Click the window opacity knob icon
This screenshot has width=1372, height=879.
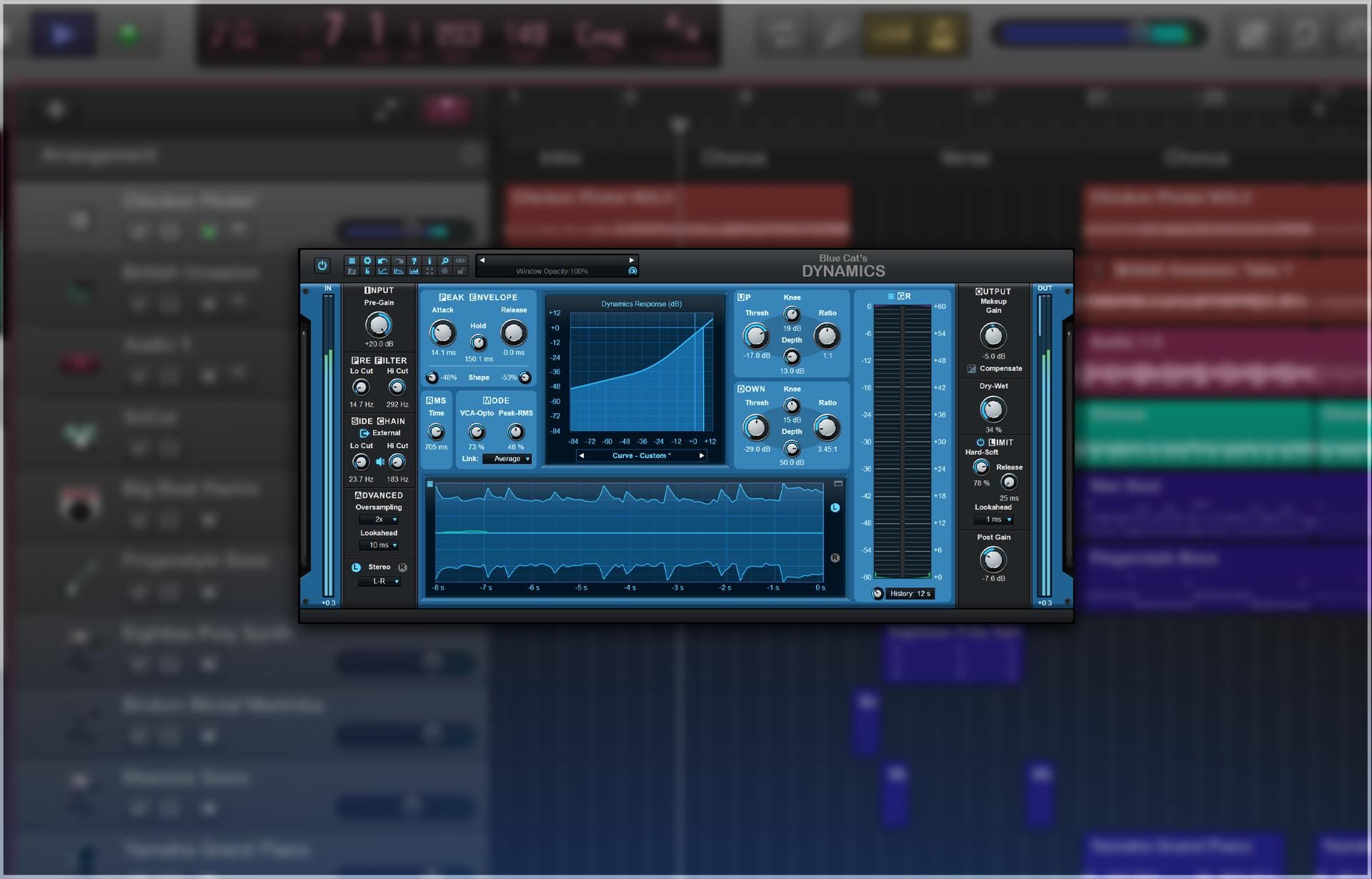(x=632, y=272)
